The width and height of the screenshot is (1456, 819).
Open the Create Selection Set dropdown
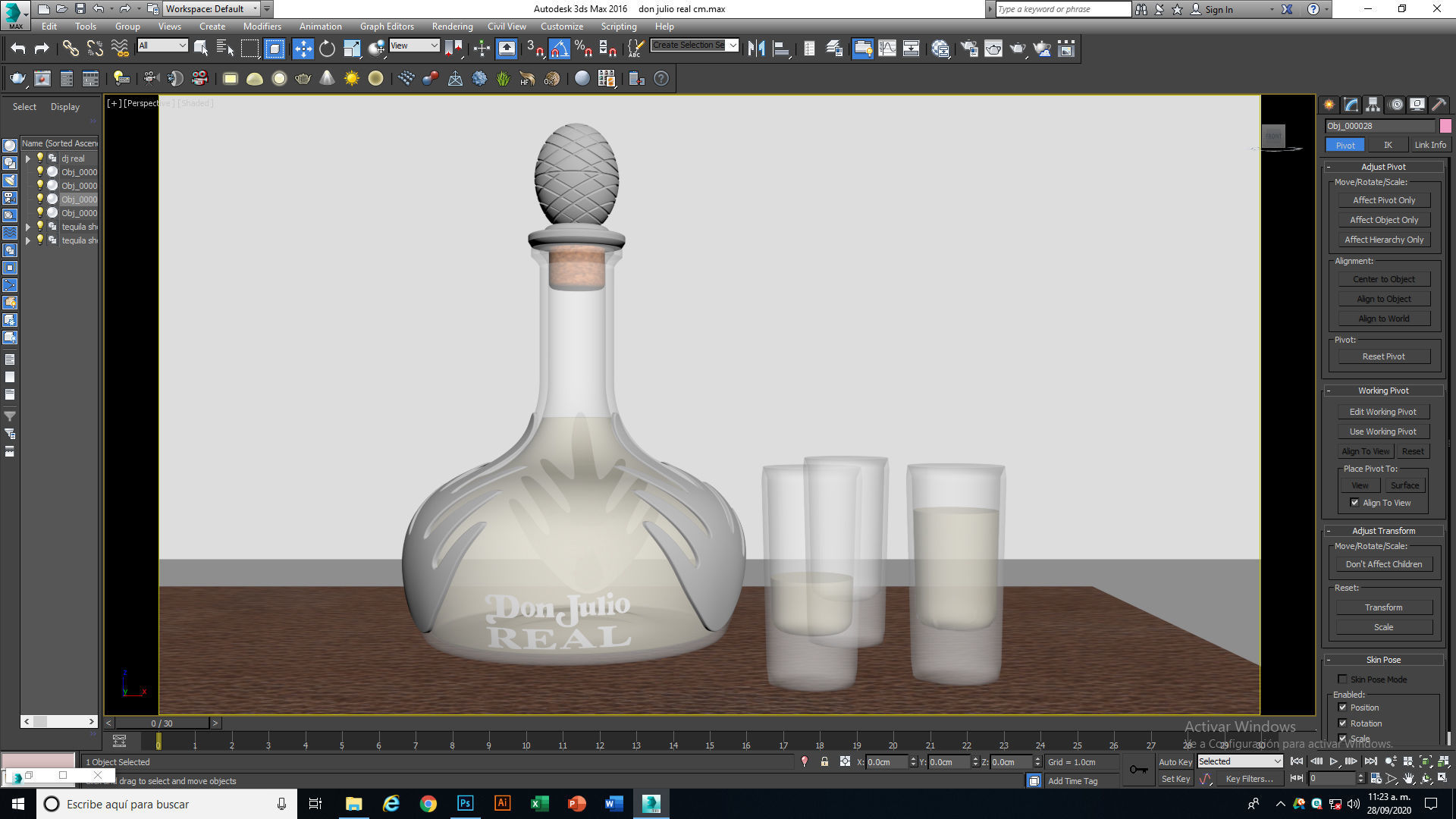click(x=695, y=45)
